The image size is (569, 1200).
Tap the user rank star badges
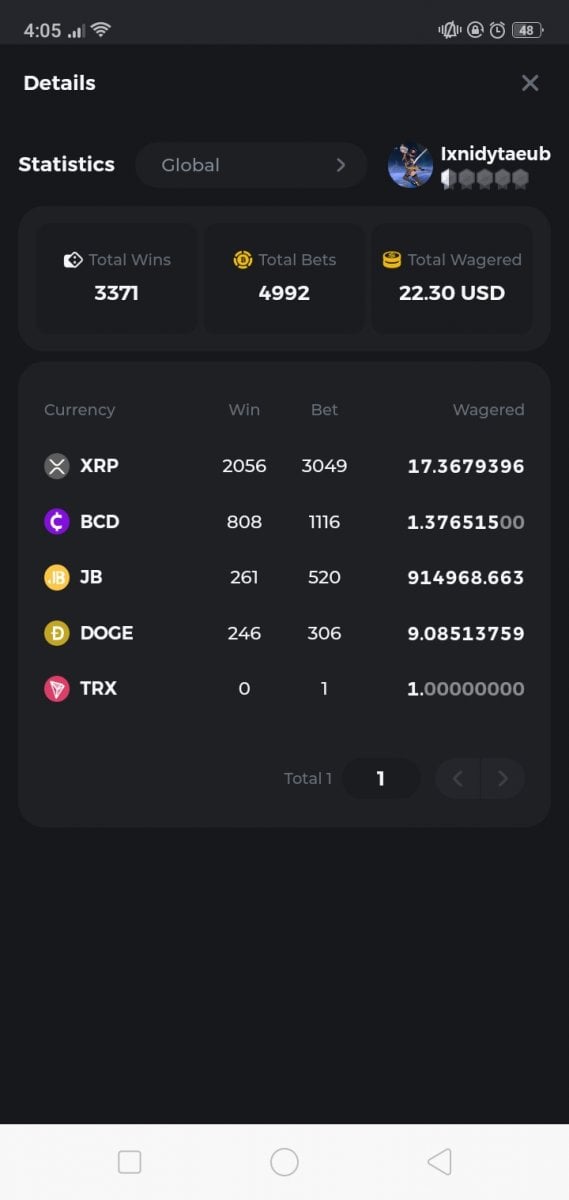pyautogui.click(x=484, y=179)
